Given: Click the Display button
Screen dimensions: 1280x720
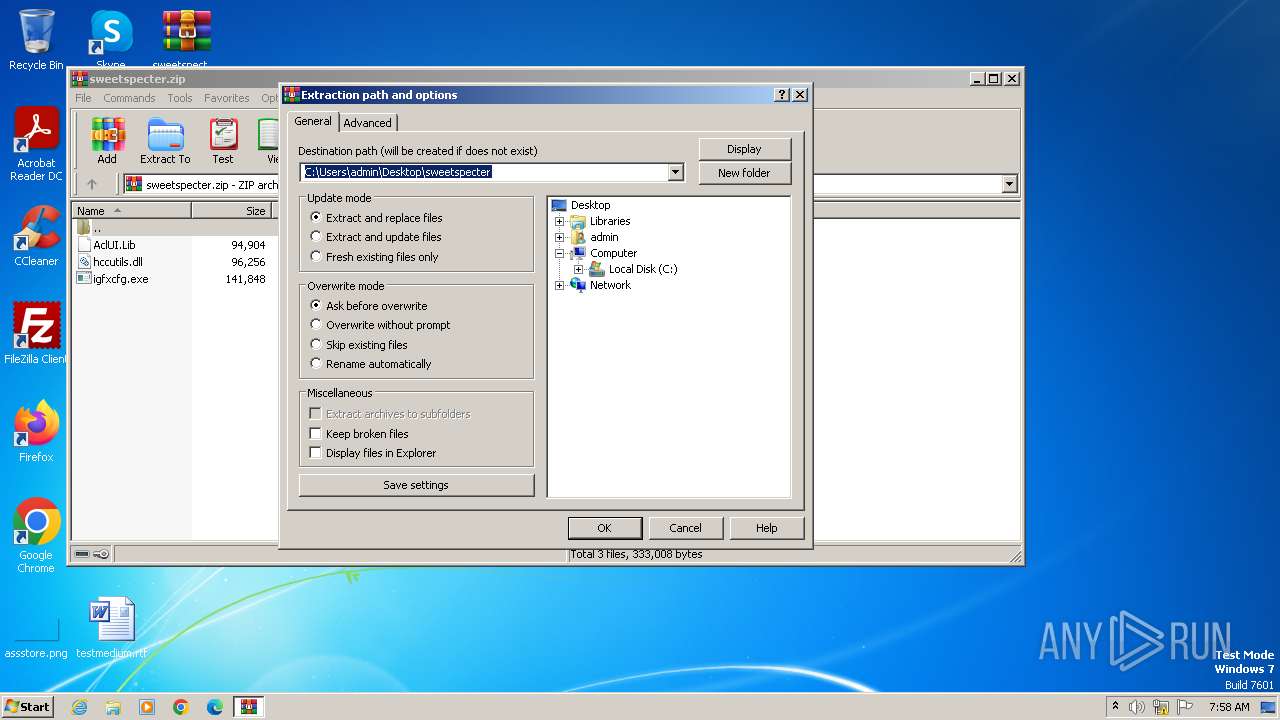Looking at the screenshot, I should pyautogui.click(x=744, y=149).
